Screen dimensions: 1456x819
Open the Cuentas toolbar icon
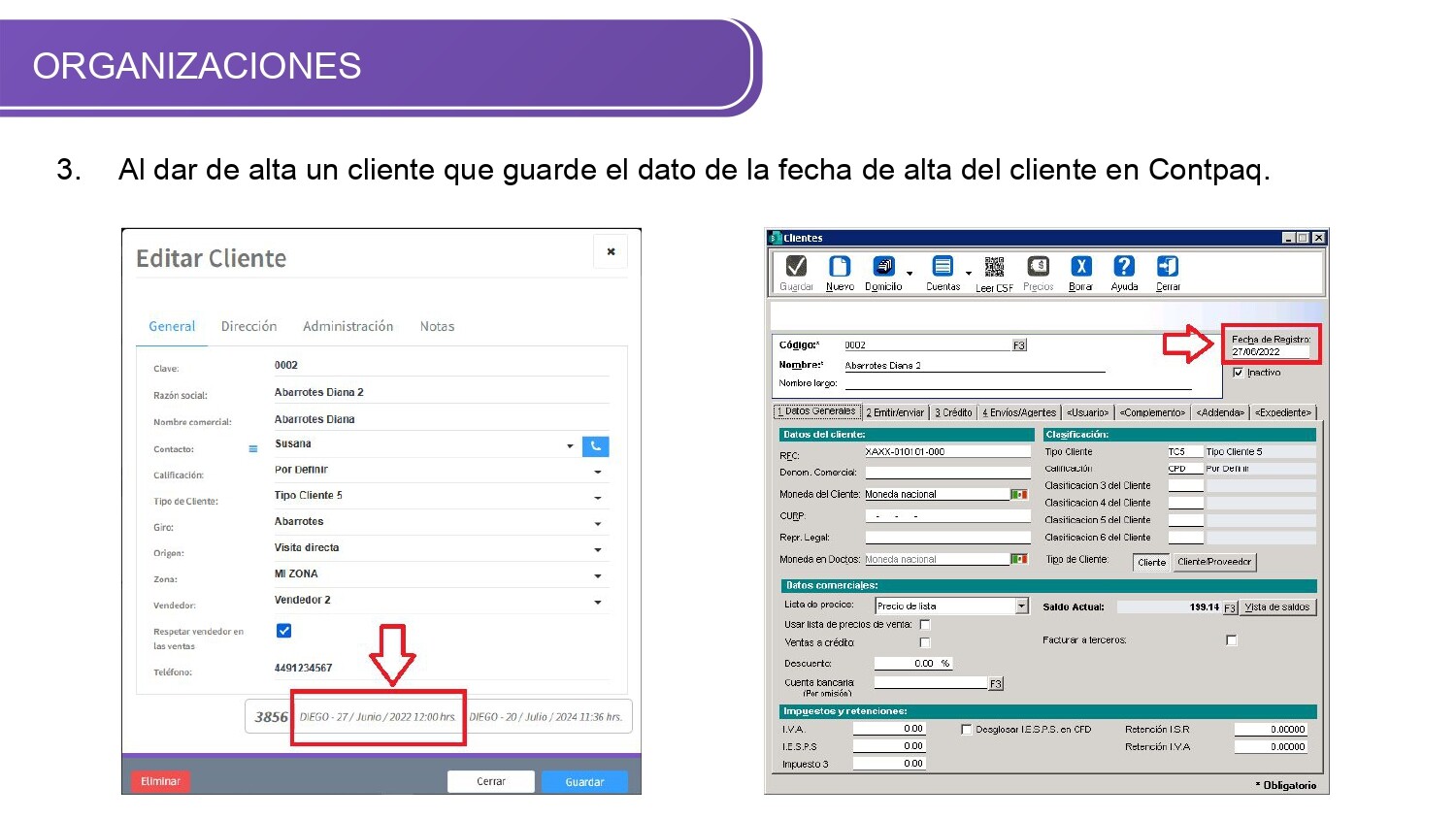943,267
